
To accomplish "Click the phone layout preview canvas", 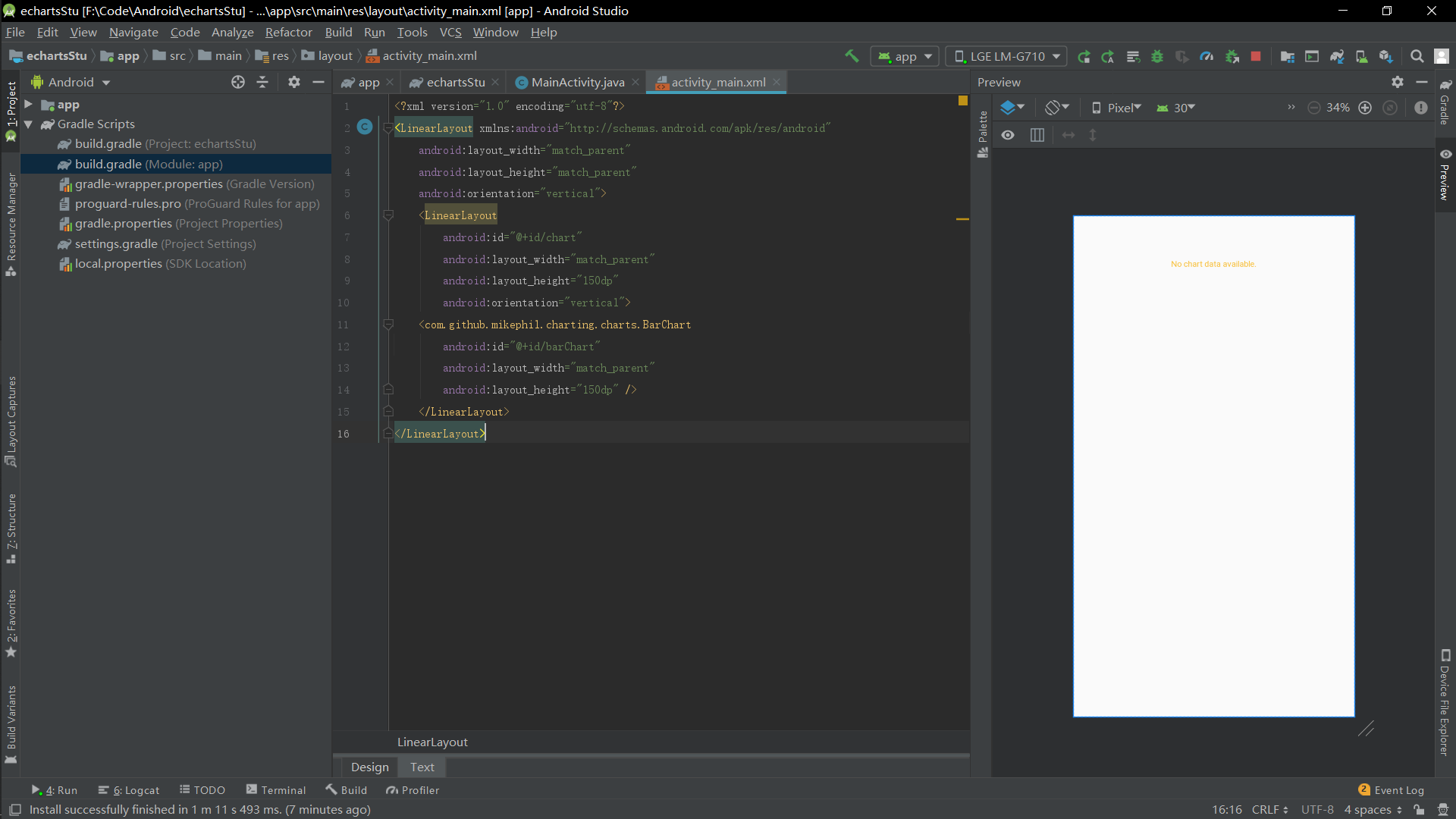I will (x=1213, y=466).
